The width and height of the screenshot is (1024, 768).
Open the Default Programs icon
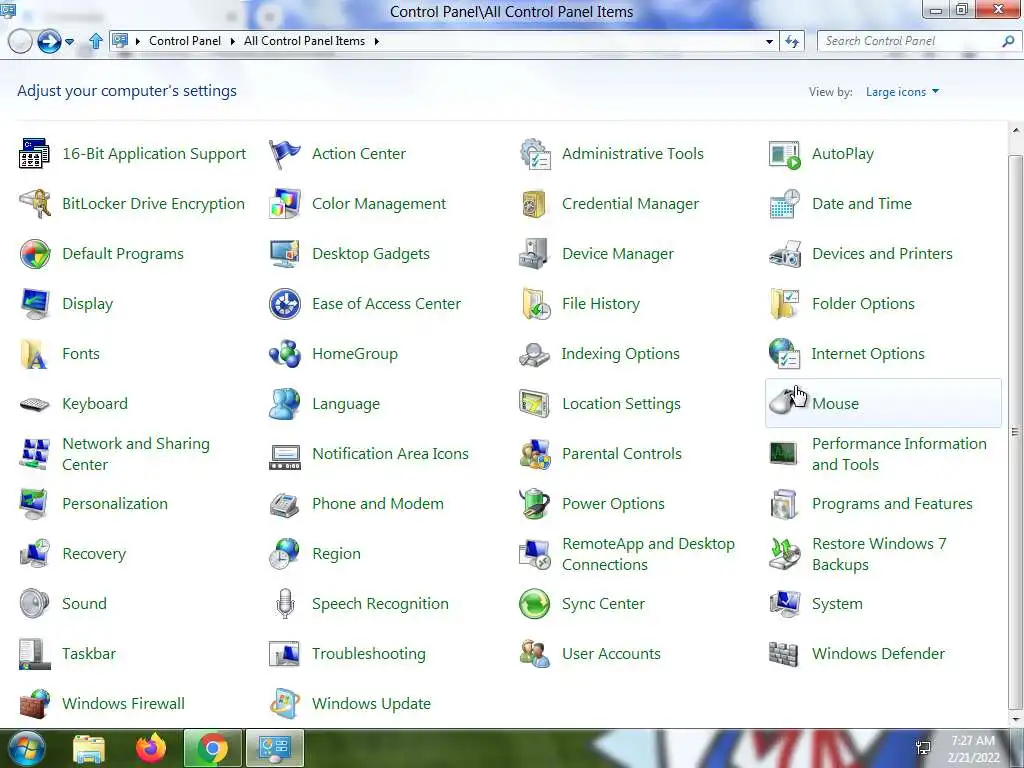click(x=34, y=253)
